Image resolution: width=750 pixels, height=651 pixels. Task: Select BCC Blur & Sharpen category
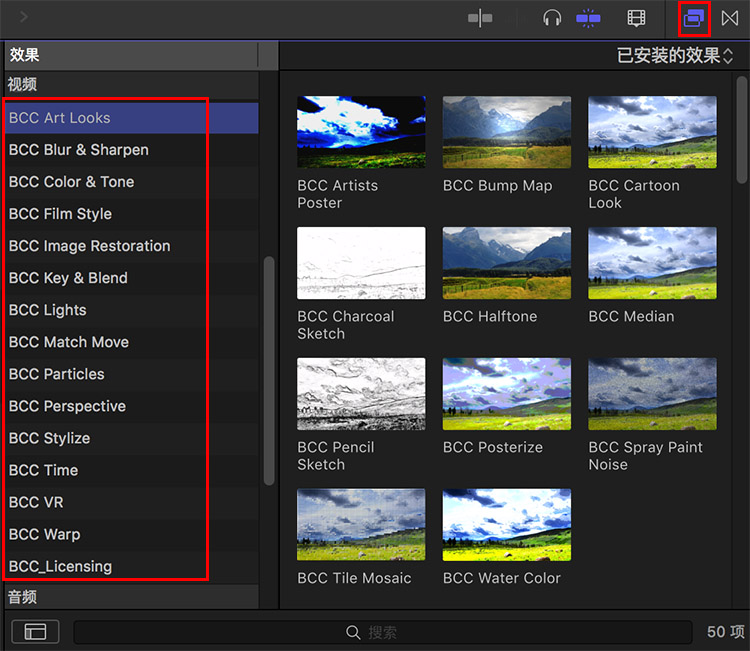tap(132, 150)
